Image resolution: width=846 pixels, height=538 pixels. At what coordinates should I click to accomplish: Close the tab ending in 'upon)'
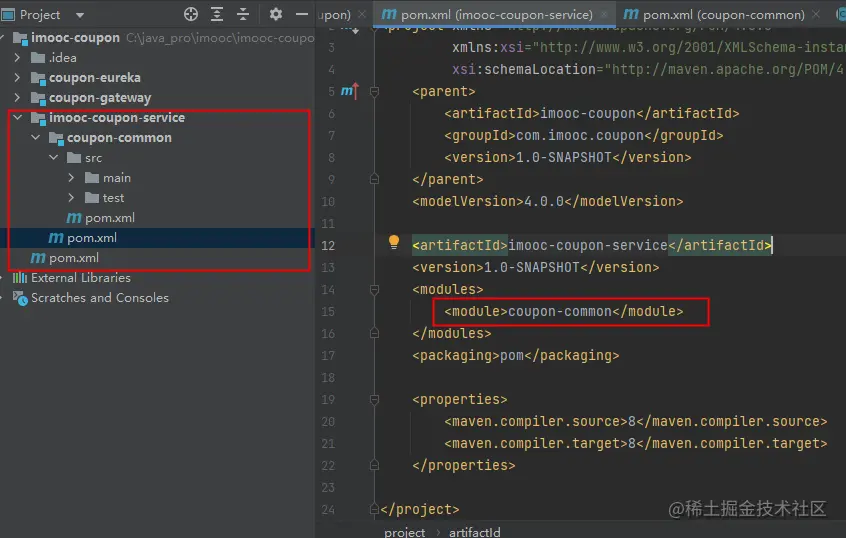(362, 15)
